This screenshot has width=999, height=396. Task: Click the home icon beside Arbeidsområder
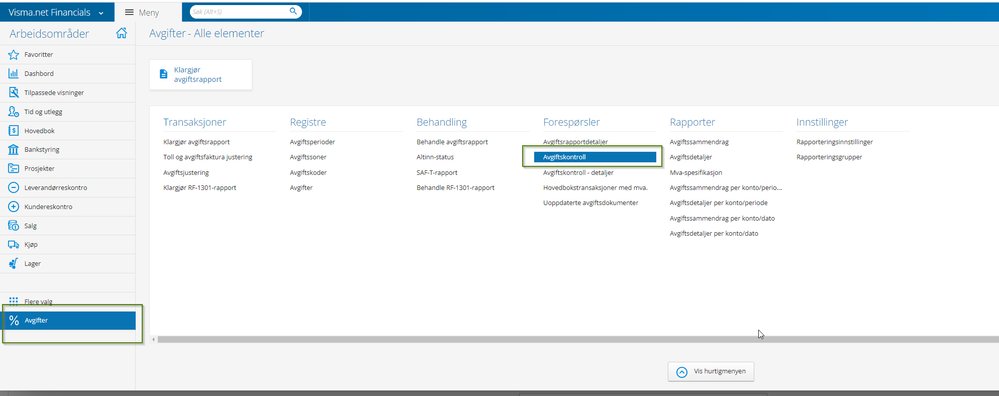(121, 34)
